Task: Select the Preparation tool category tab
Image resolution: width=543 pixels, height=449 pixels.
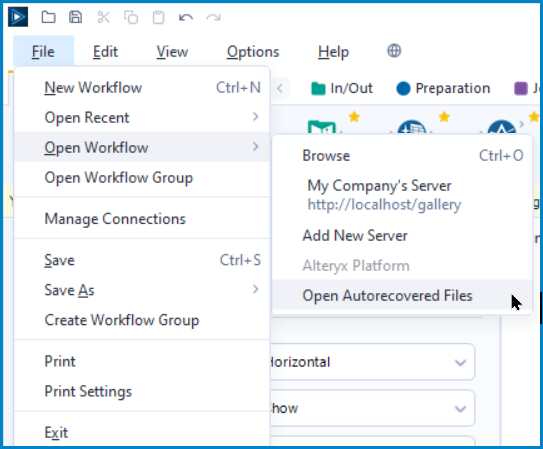Action: coord(443,88)
